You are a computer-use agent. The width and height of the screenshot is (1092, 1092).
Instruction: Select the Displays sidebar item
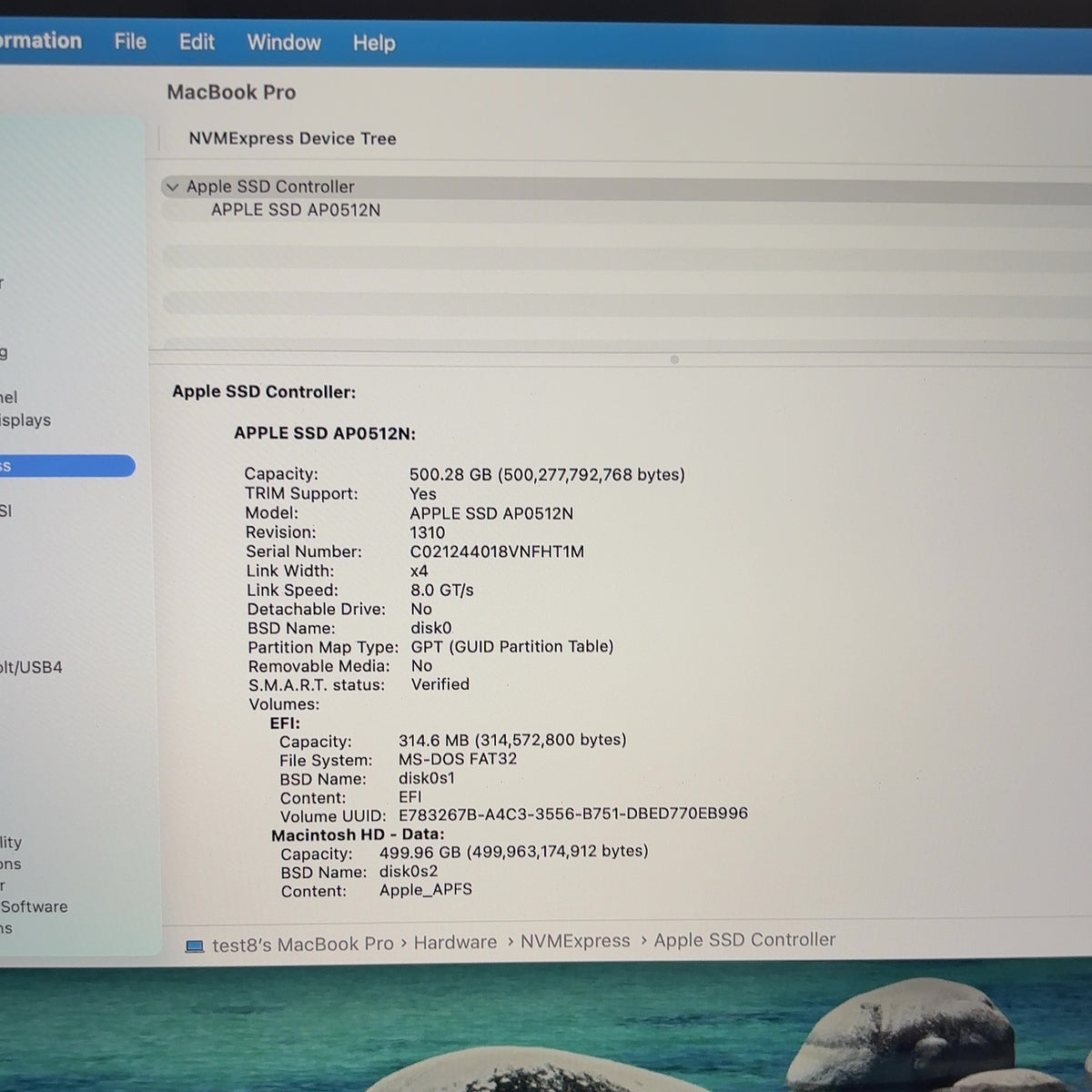coord(25,420)
